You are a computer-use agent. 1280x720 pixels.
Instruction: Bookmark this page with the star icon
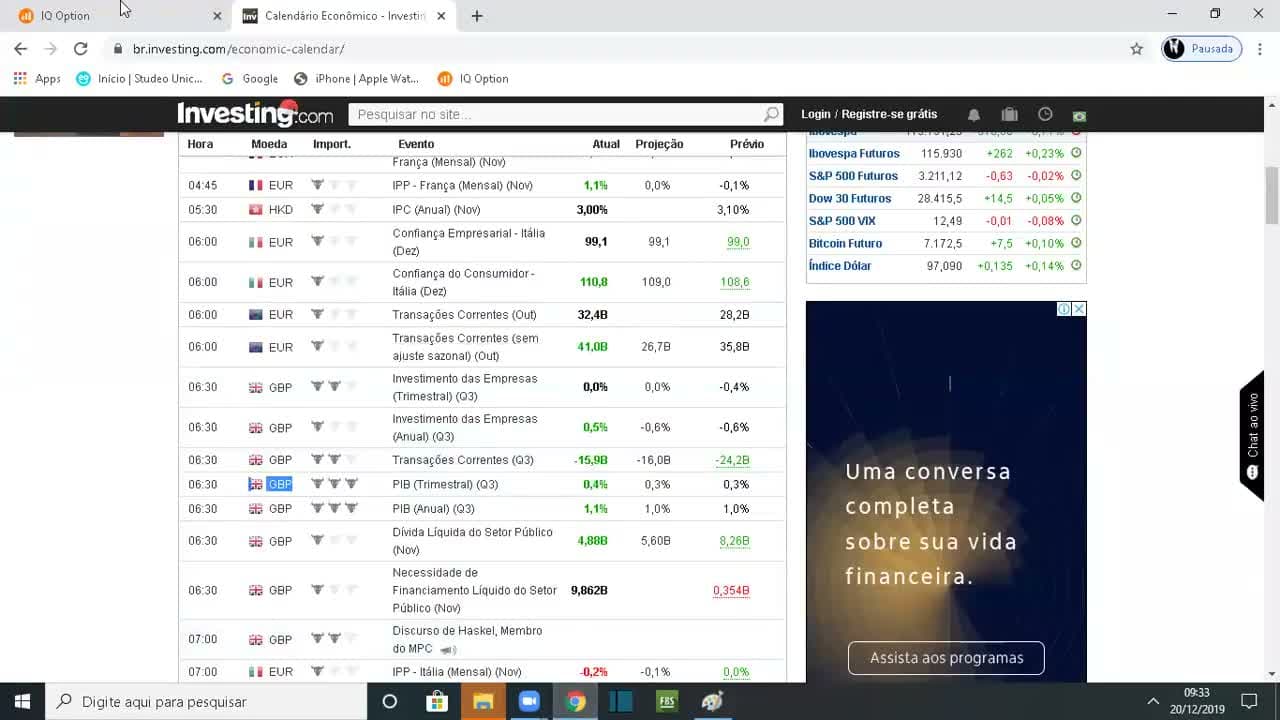coord(1136,49)
